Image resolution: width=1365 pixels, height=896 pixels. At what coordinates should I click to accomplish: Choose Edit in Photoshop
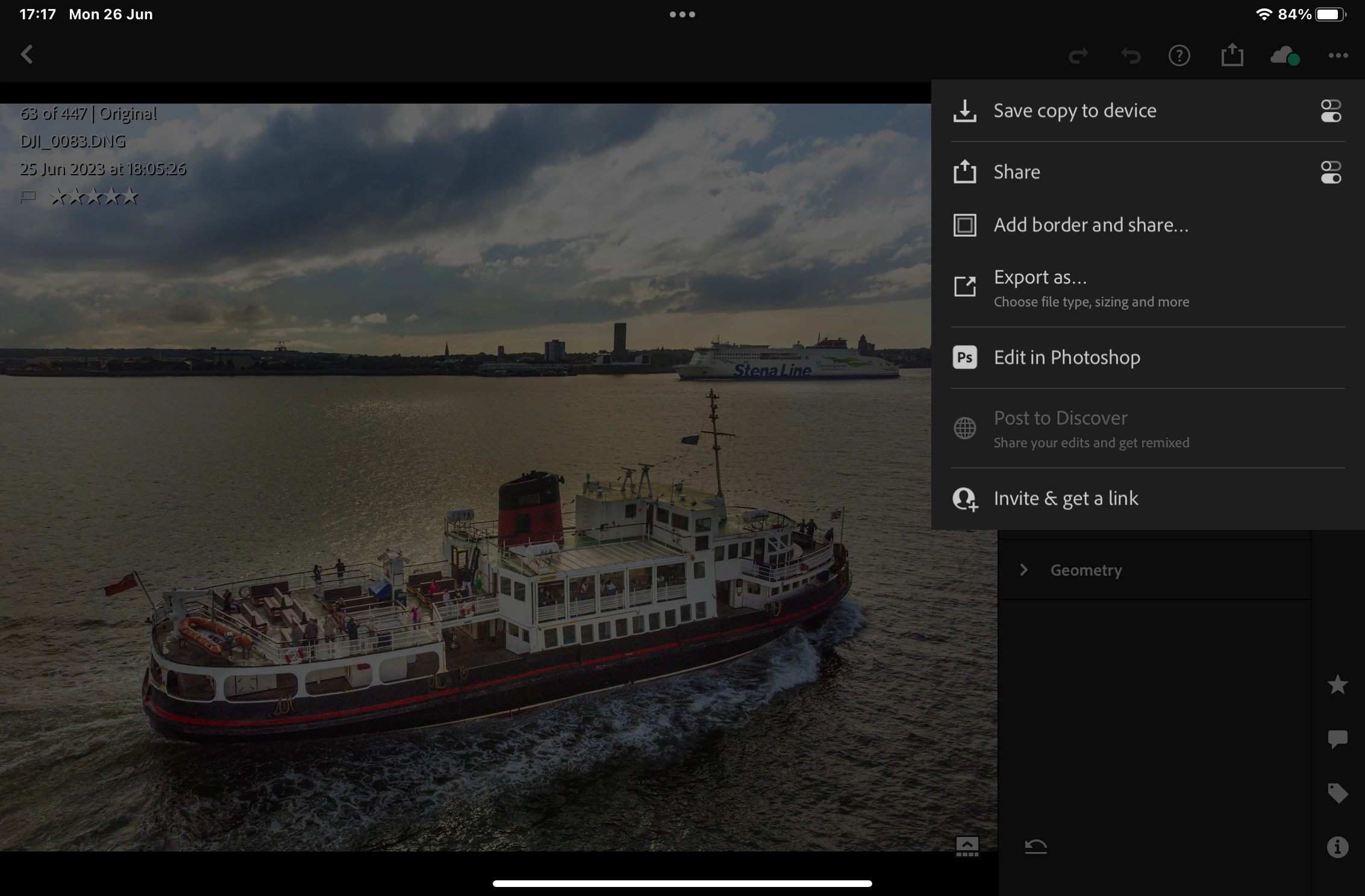[1066, 358]
